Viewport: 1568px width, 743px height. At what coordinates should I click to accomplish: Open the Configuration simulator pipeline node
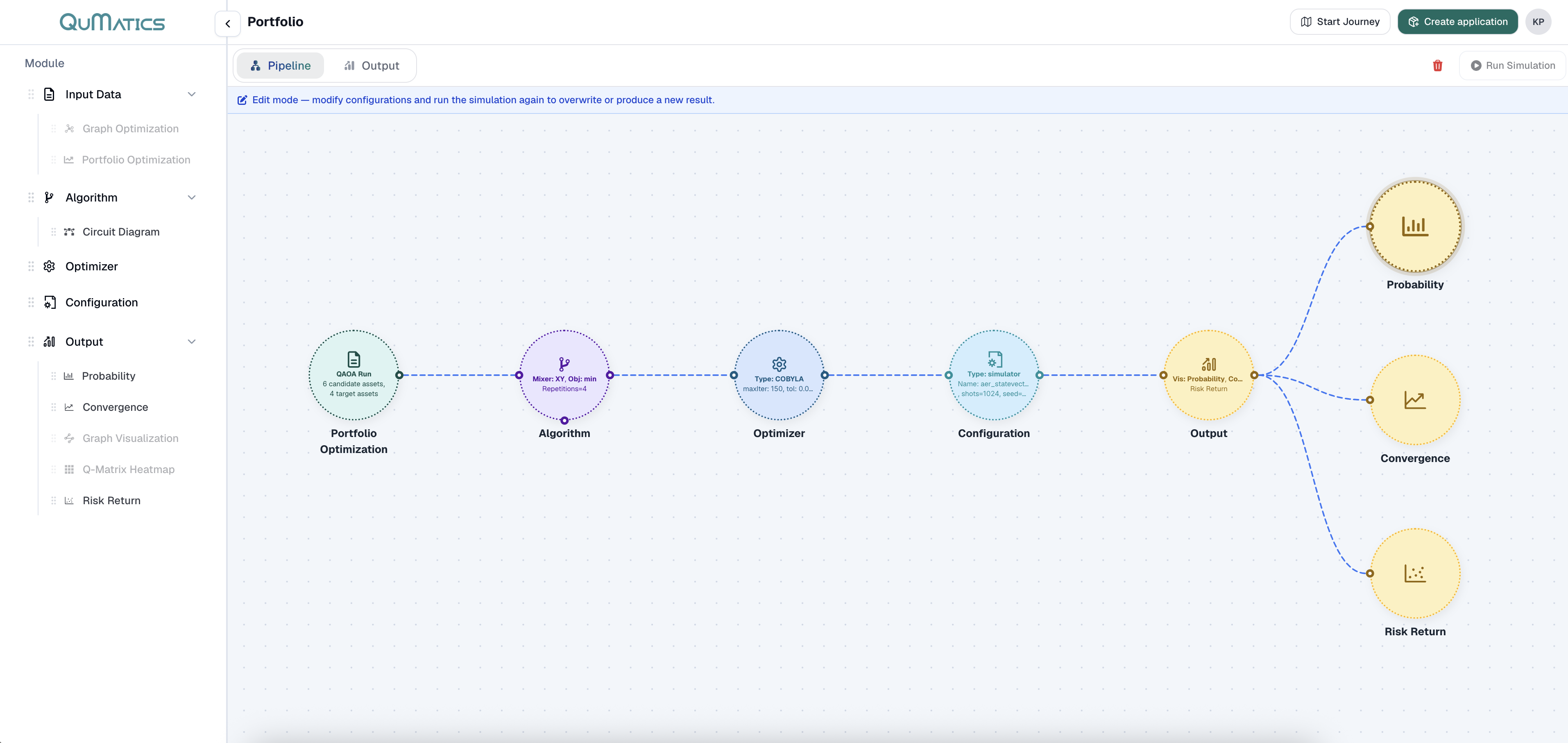[994, 376]
